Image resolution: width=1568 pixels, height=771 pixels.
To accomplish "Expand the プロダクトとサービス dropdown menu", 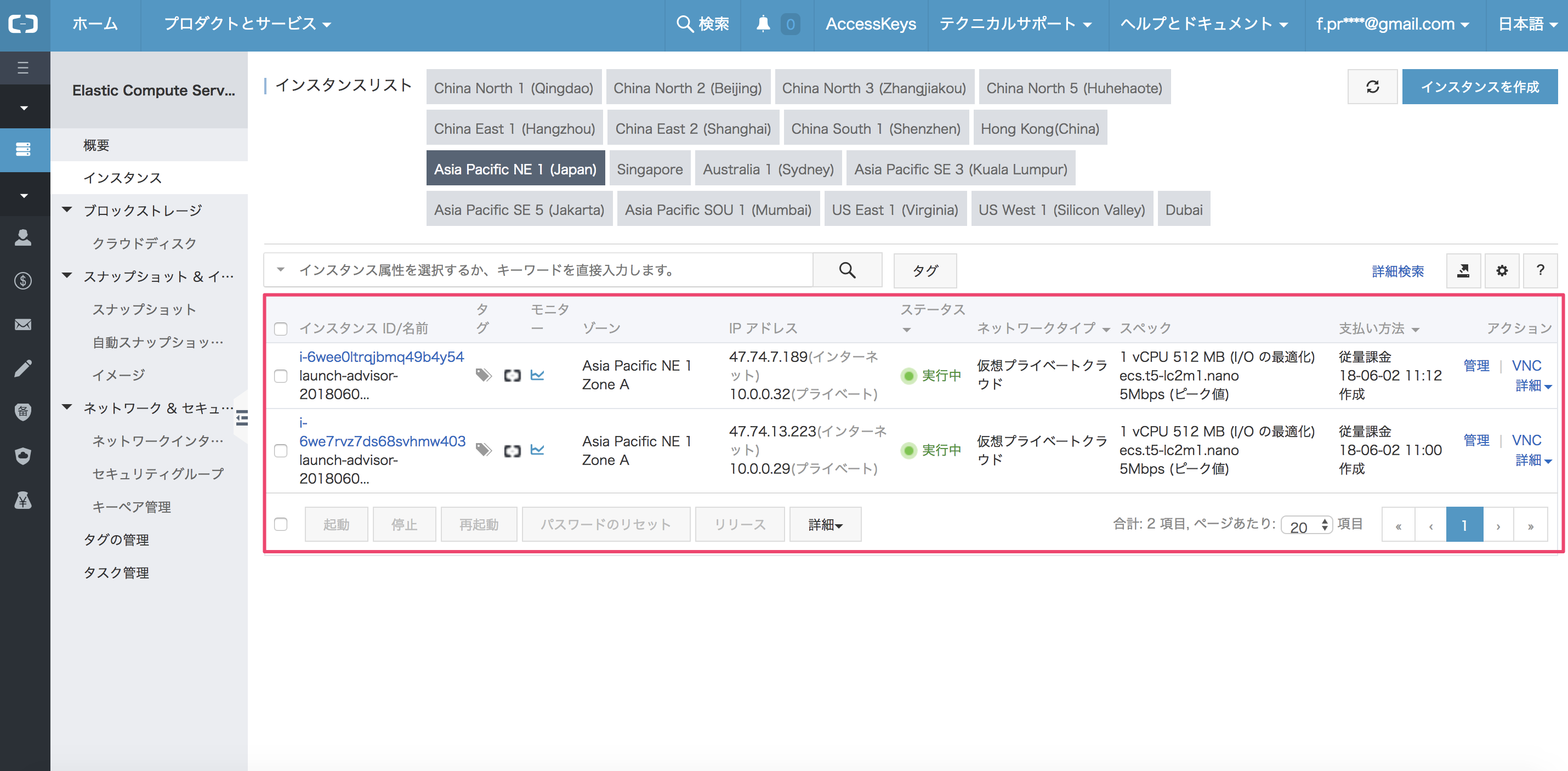I will click(x=247, y=24).
